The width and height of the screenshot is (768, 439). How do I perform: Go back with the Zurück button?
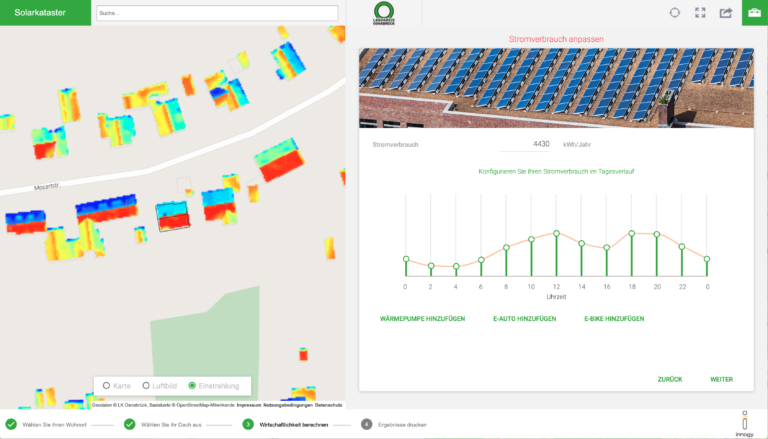coord(670,380)
